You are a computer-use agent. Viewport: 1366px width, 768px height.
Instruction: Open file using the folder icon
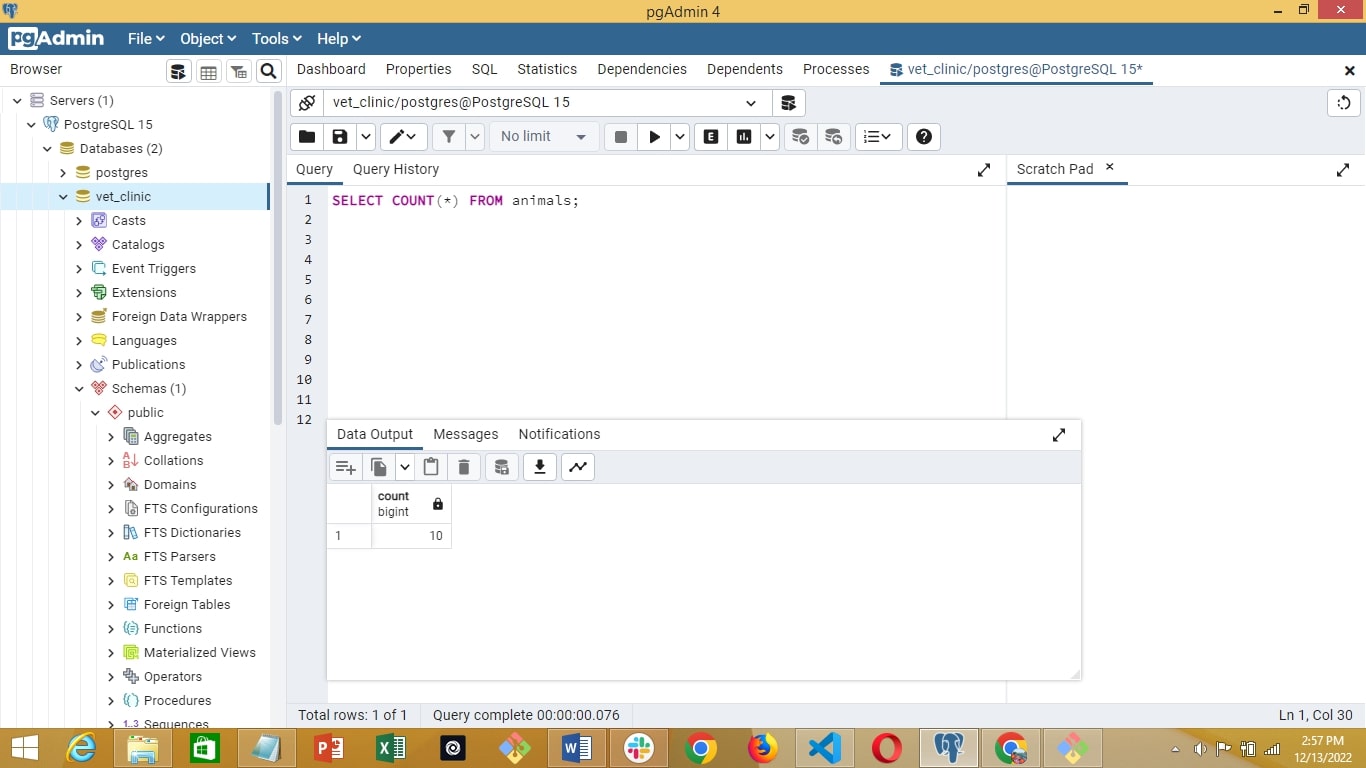click(307, 137)
